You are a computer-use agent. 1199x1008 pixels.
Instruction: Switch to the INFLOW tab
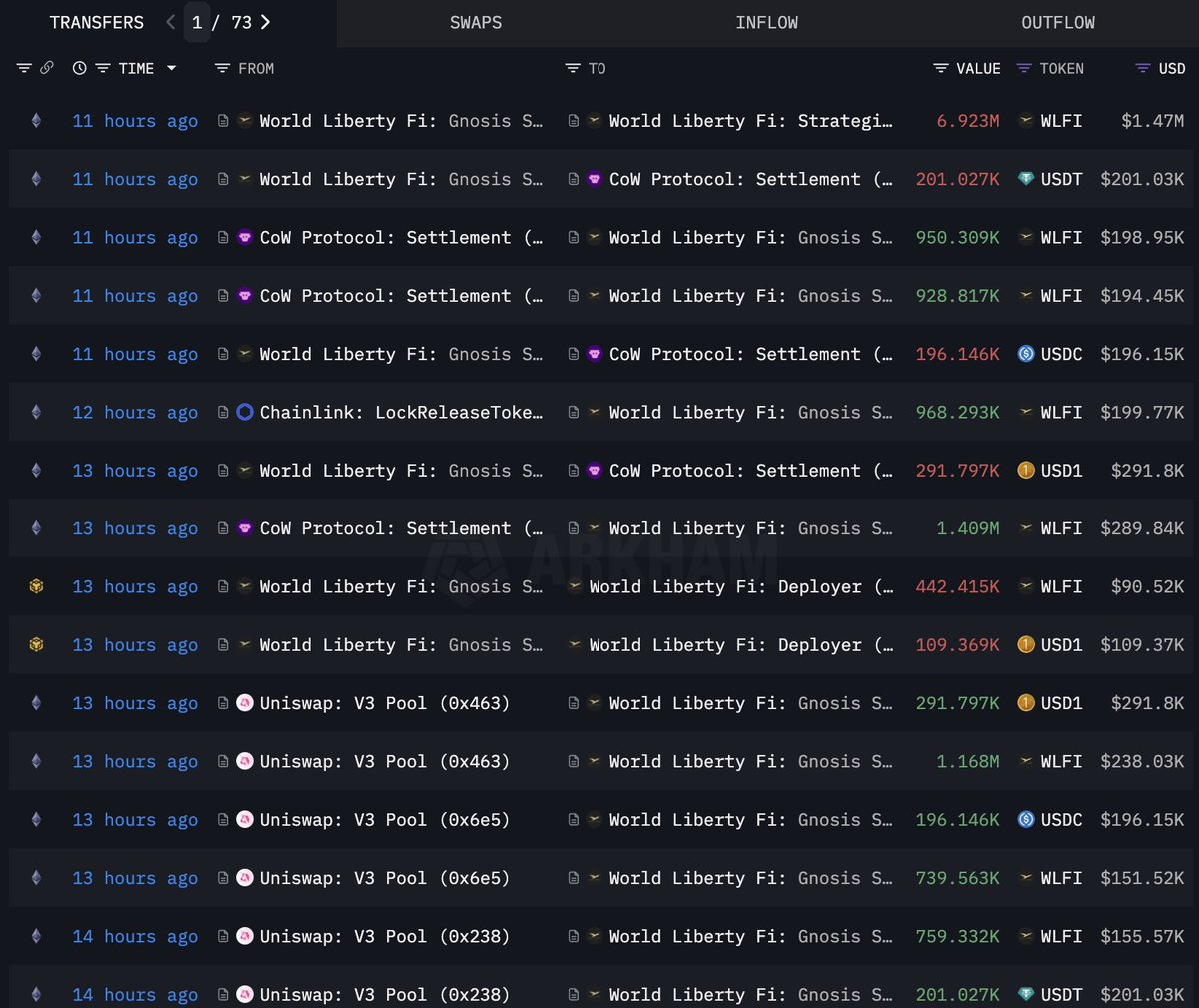click(x=767, y=22)
